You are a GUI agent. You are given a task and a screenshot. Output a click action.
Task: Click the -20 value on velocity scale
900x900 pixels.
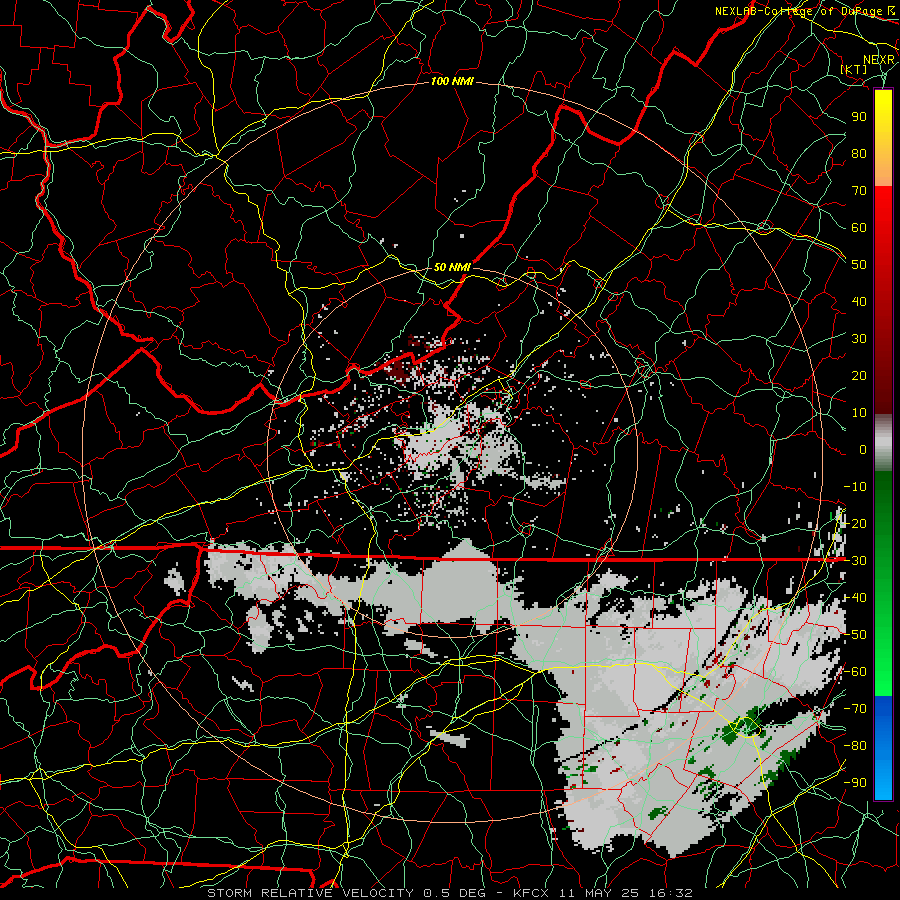tap(855, 523)
